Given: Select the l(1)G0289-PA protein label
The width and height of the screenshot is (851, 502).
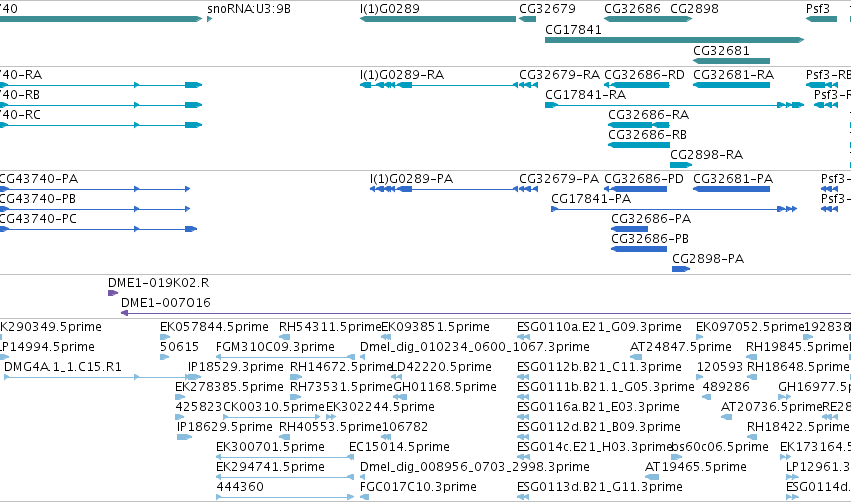Looking at the screenshot, I should [x=411, y=179].
